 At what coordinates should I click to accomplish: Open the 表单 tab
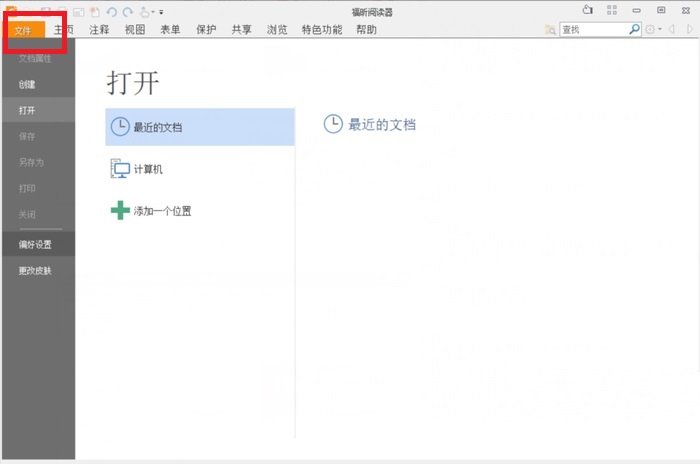tap(170, 30)
